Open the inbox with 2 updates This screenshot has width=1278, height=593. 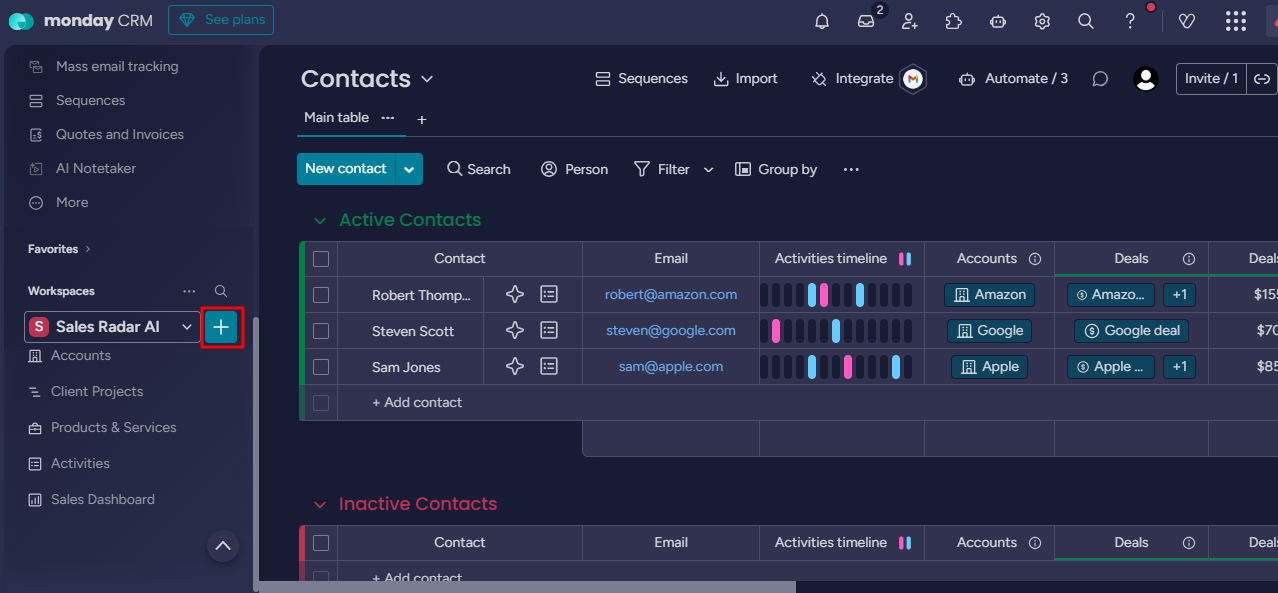(x=866, y=21)
